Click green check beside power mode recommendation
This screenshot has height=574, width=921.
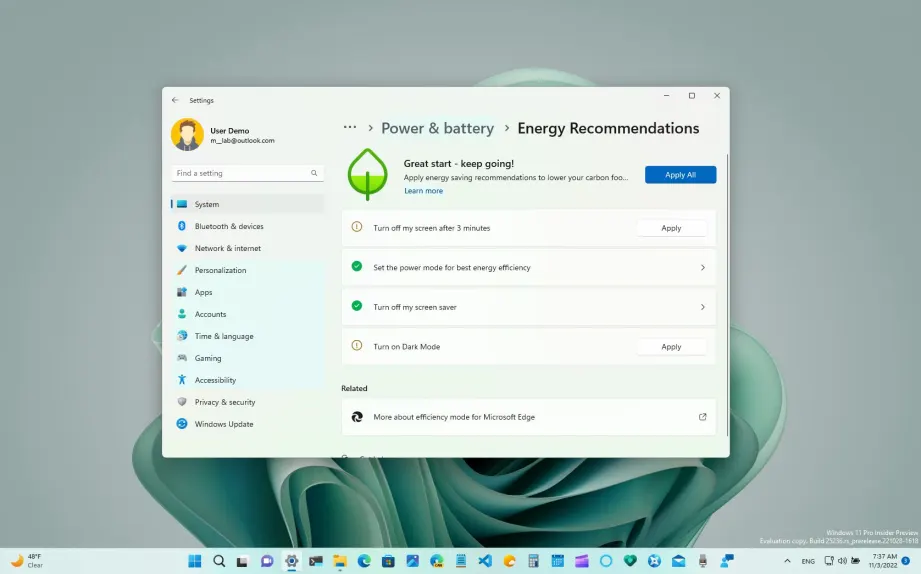[x=357, y=266]
